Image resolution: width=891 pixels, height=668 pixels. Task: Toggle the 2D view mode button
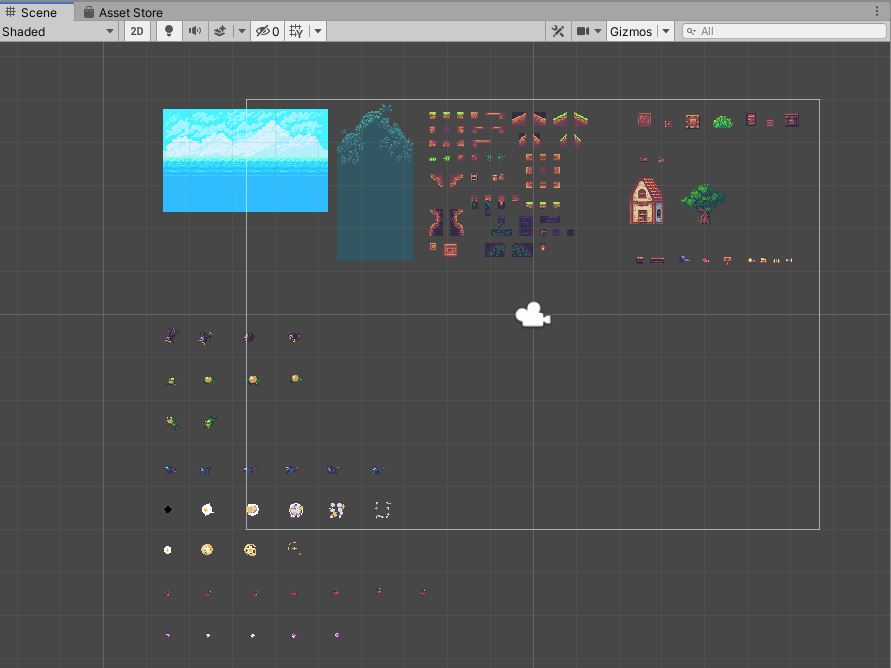137,31
